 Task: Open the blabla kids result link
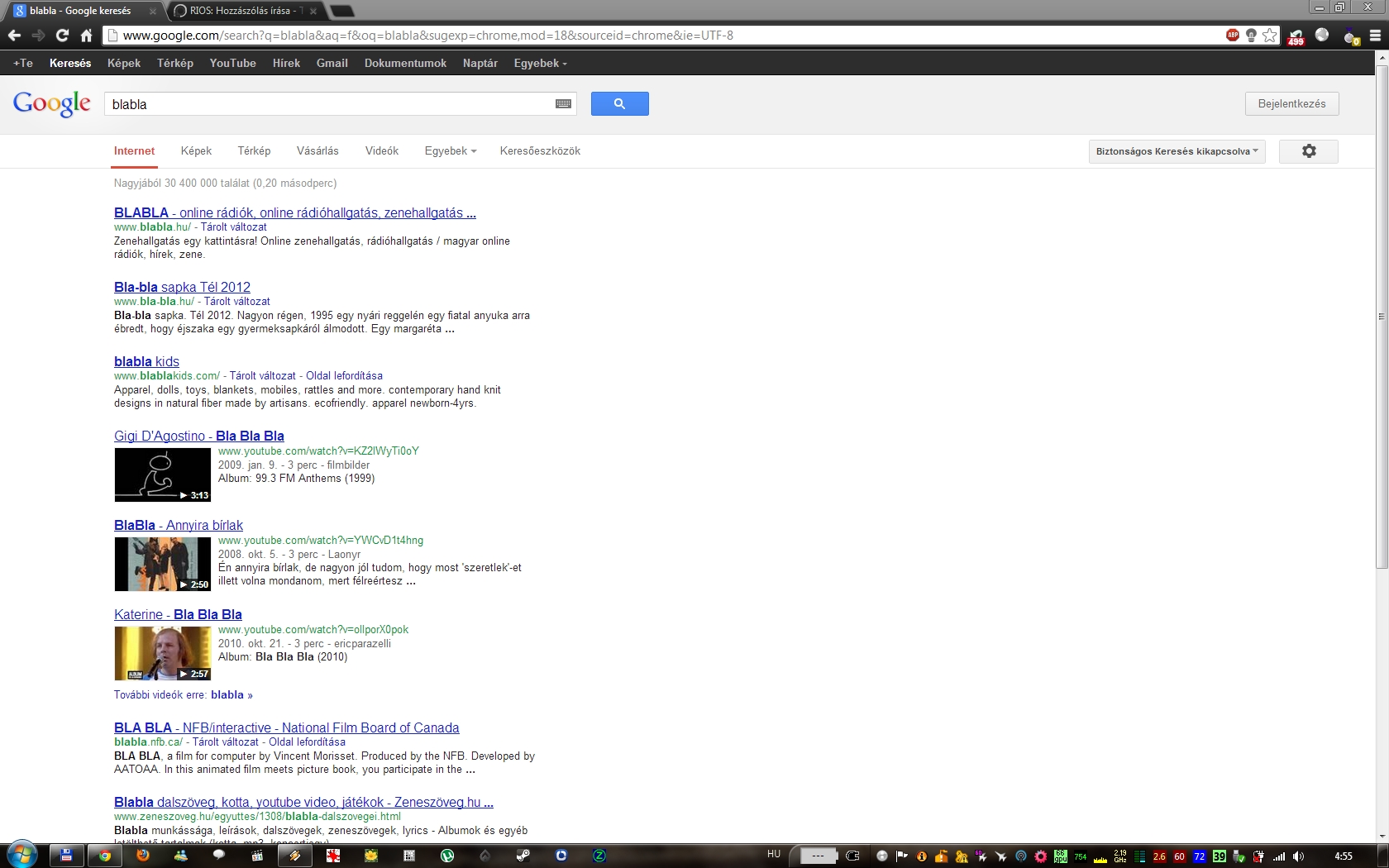pyautogui.click(x=146, y=361)
